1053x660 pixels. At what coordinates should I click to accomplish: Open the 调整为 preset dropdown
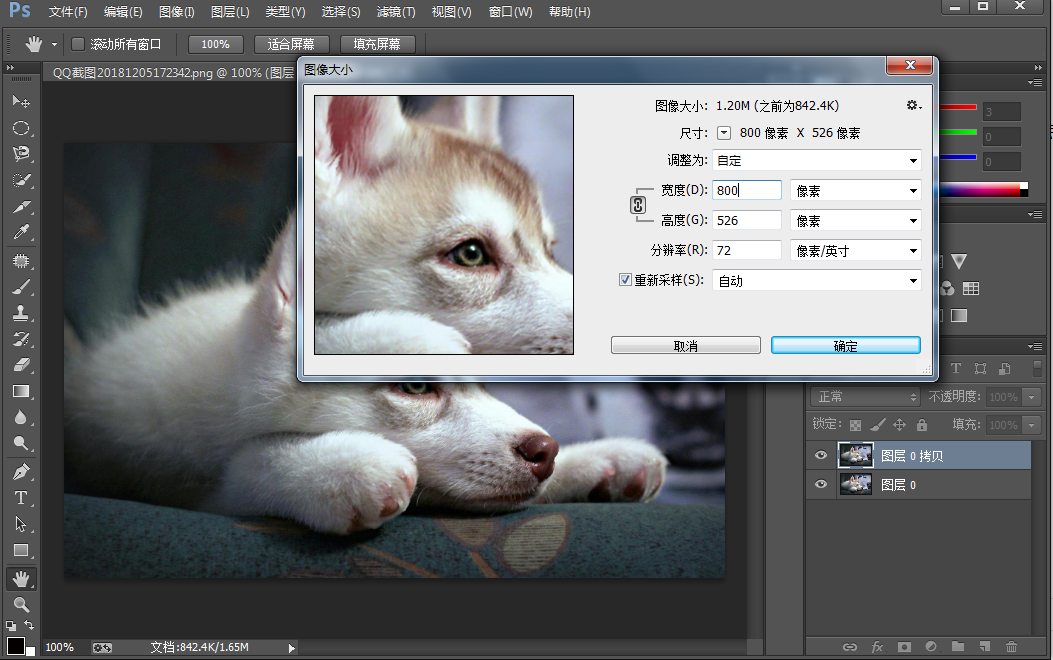(x=817, y=160)
